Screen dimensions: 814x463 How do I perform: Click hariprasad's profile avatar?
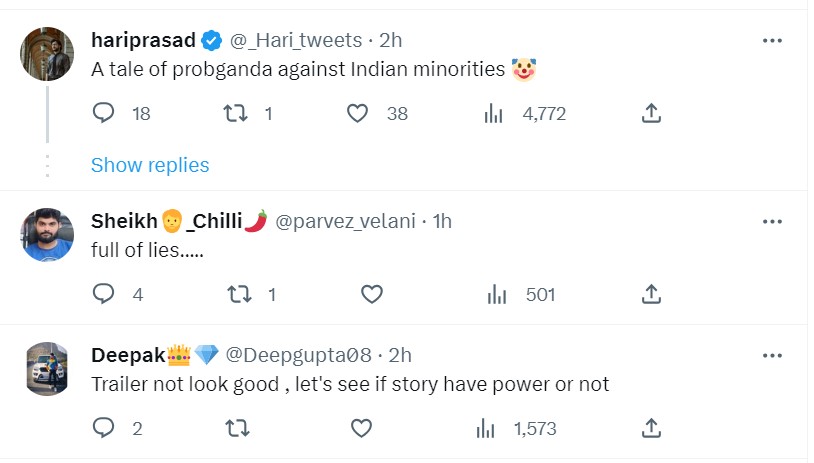[x=46, y=53]
